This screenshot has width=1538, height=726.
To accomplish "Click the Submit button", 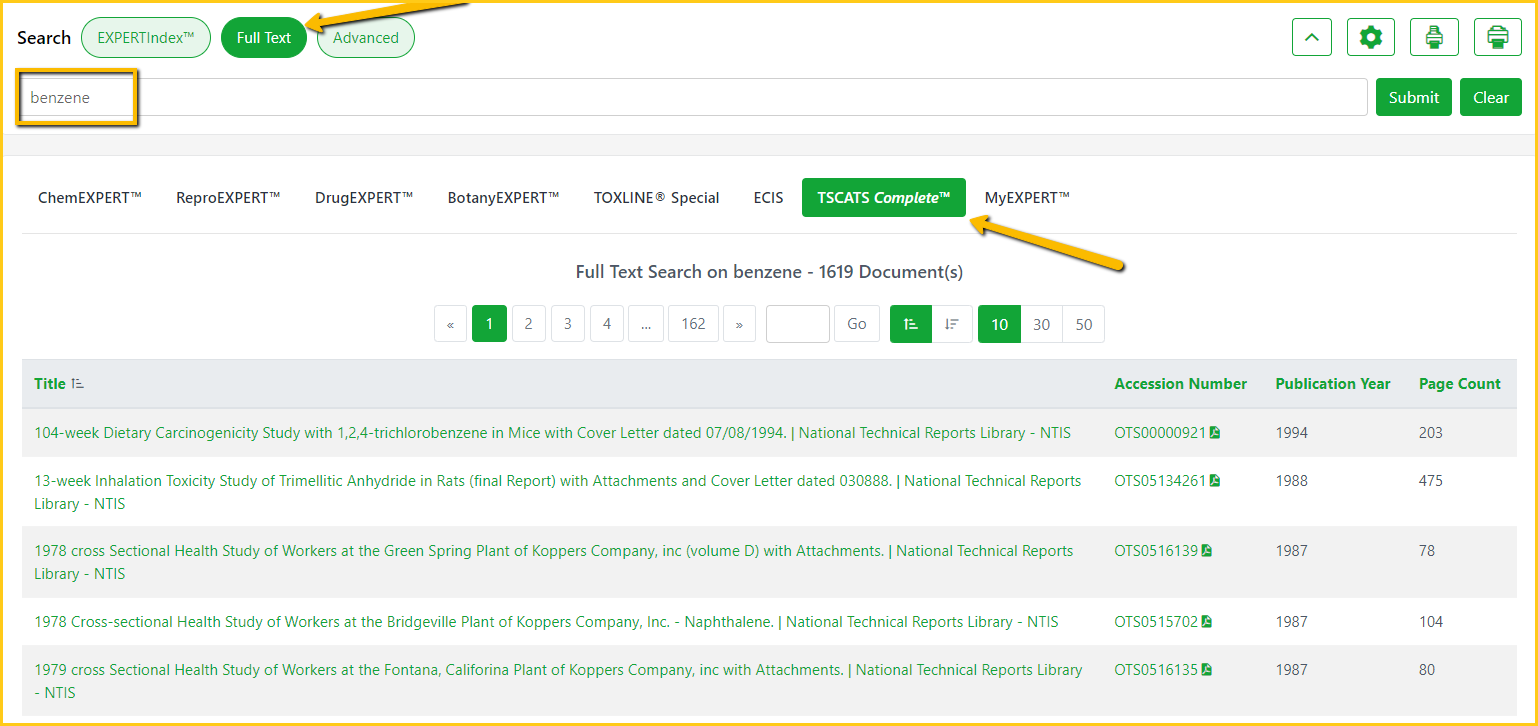I will click(x=1413, y=97).
